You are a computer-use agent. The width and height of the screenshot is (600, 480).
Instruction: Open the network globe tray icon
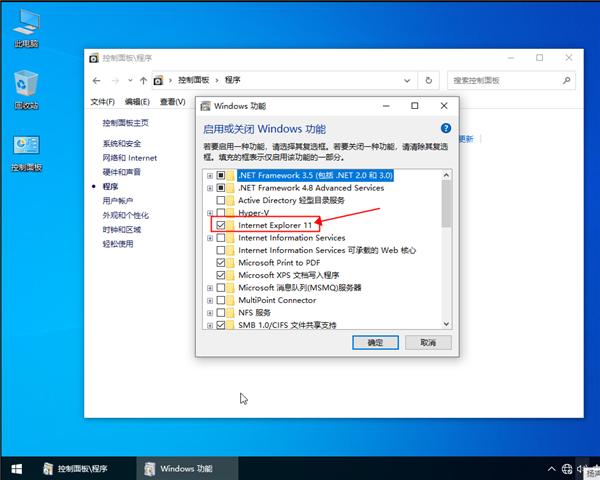pos(567,469)
